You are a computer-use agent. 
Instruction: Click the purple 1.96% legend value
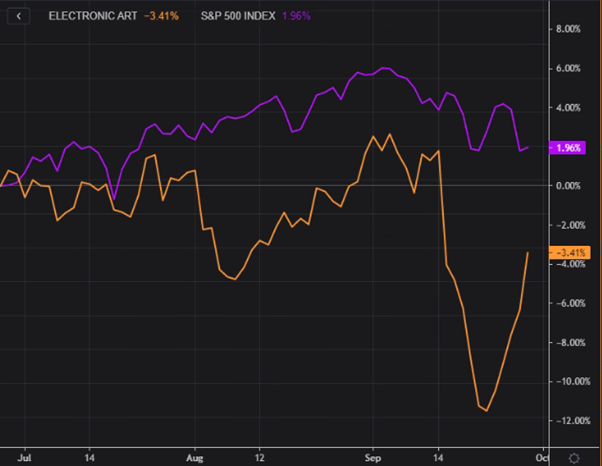tap(296, 16)
